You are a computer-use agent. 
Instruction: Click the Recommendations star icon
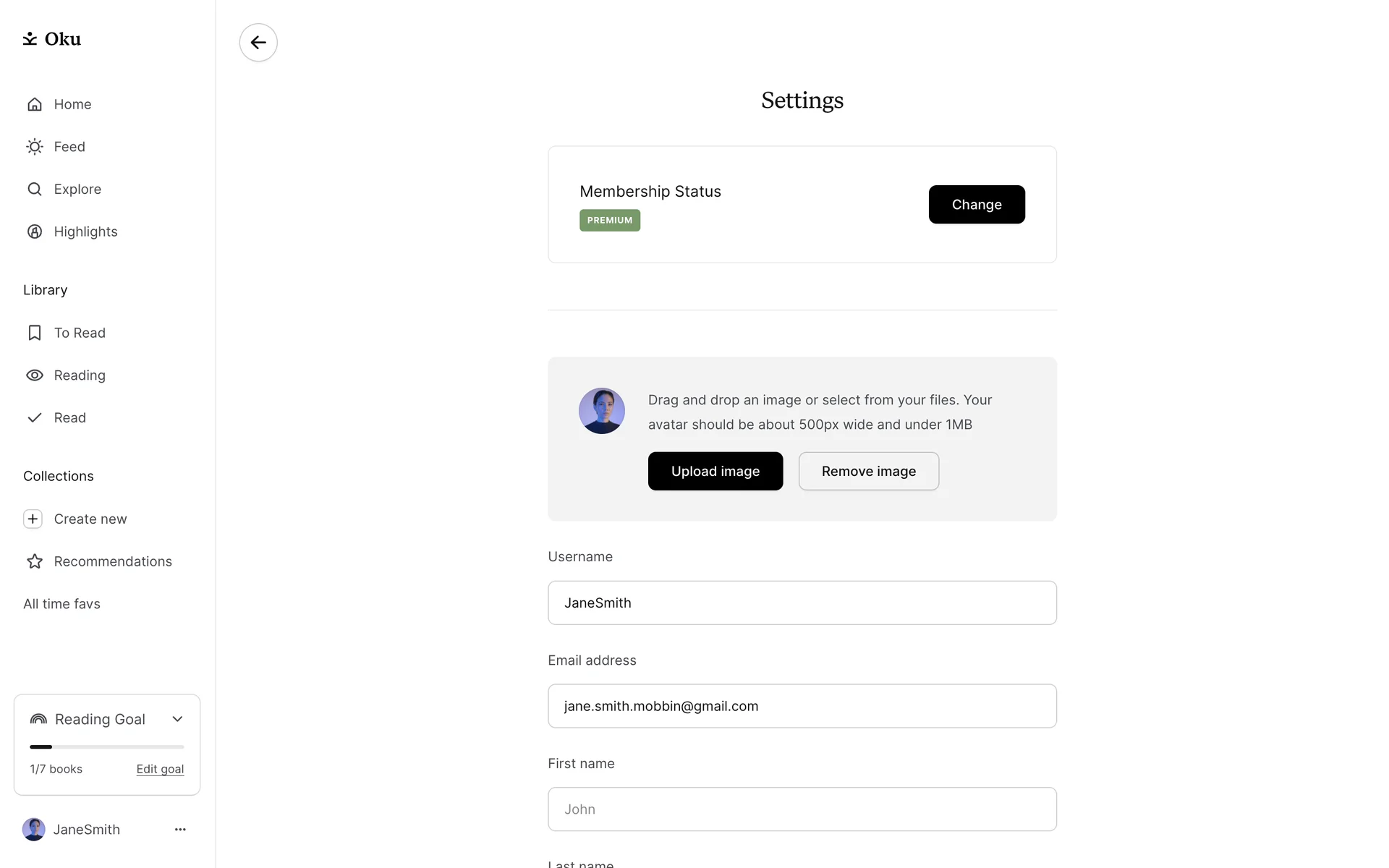[35, 561]
